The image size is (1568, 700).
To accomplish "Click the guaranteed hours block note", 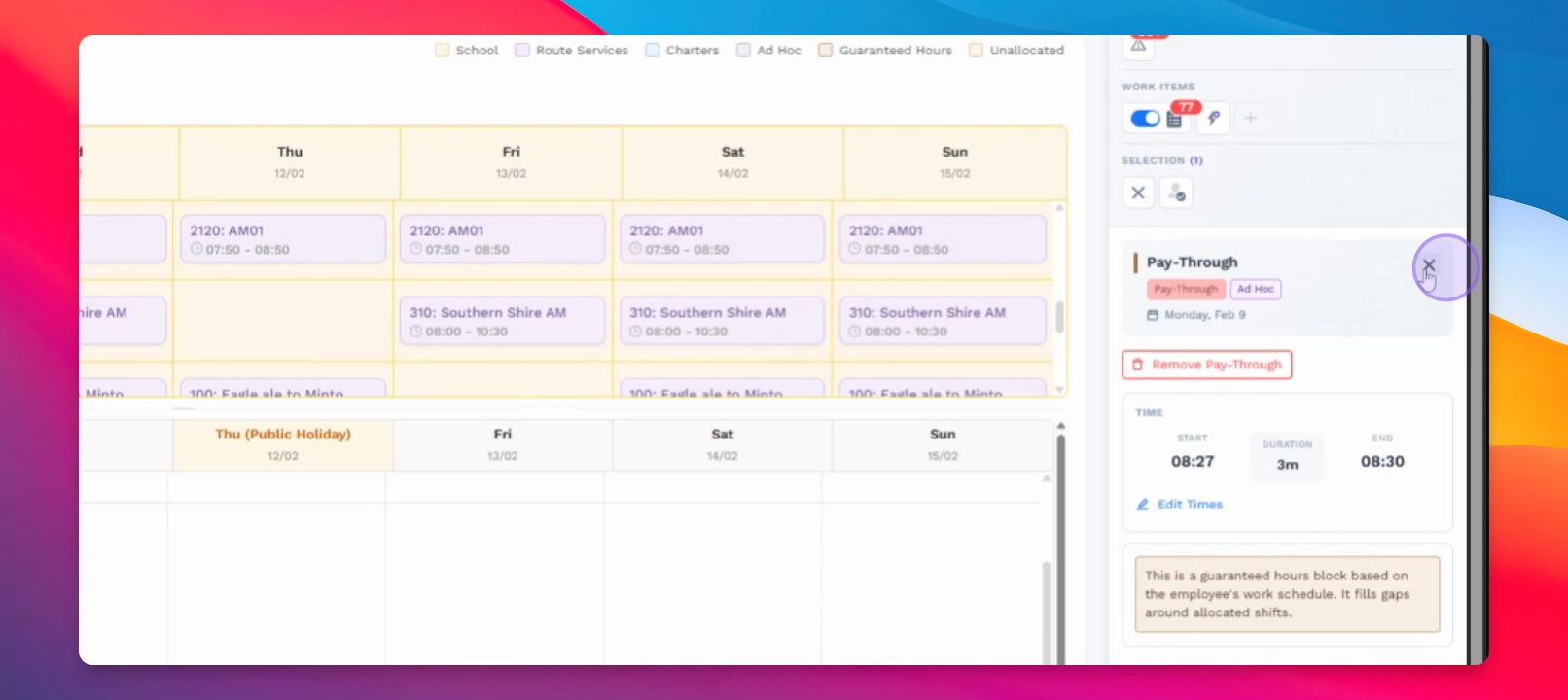I will pos(1287,594).
